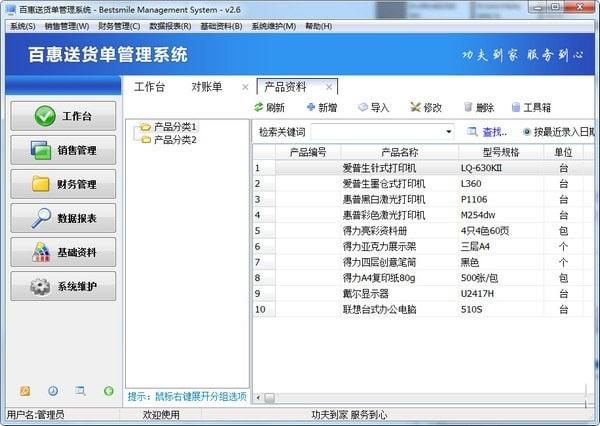
Task: Switch to the 工作台 tab
Action: [x=149, y=87]
